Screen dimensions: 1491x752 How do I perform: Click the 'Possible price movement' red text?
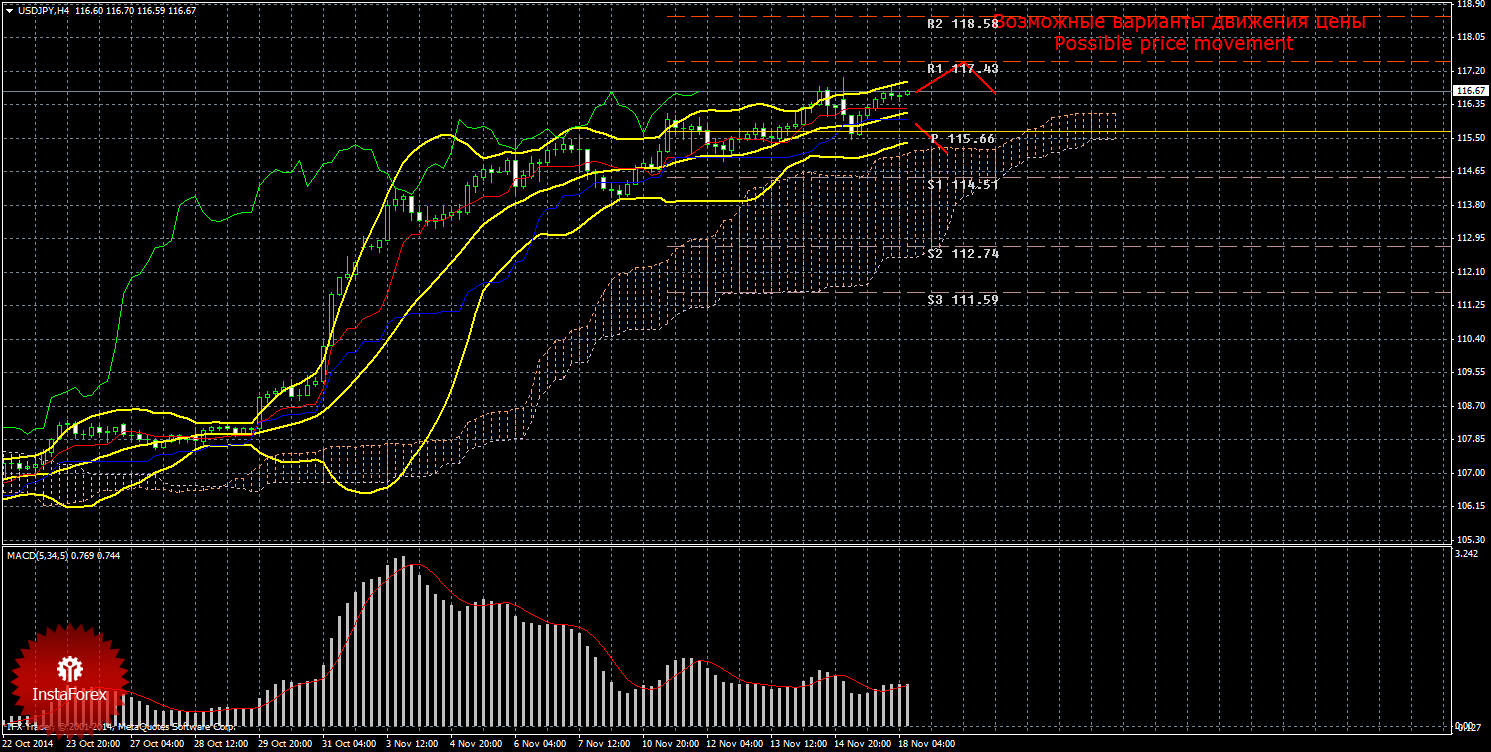point(1173,44)
